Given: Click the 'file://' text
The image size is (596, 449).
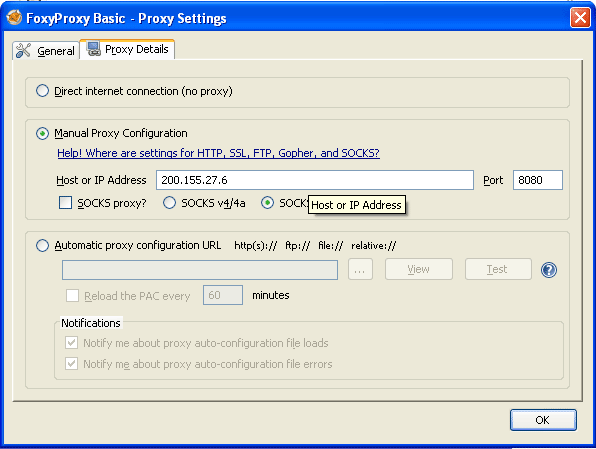Looking at the screenshot, I should point(330,246).
